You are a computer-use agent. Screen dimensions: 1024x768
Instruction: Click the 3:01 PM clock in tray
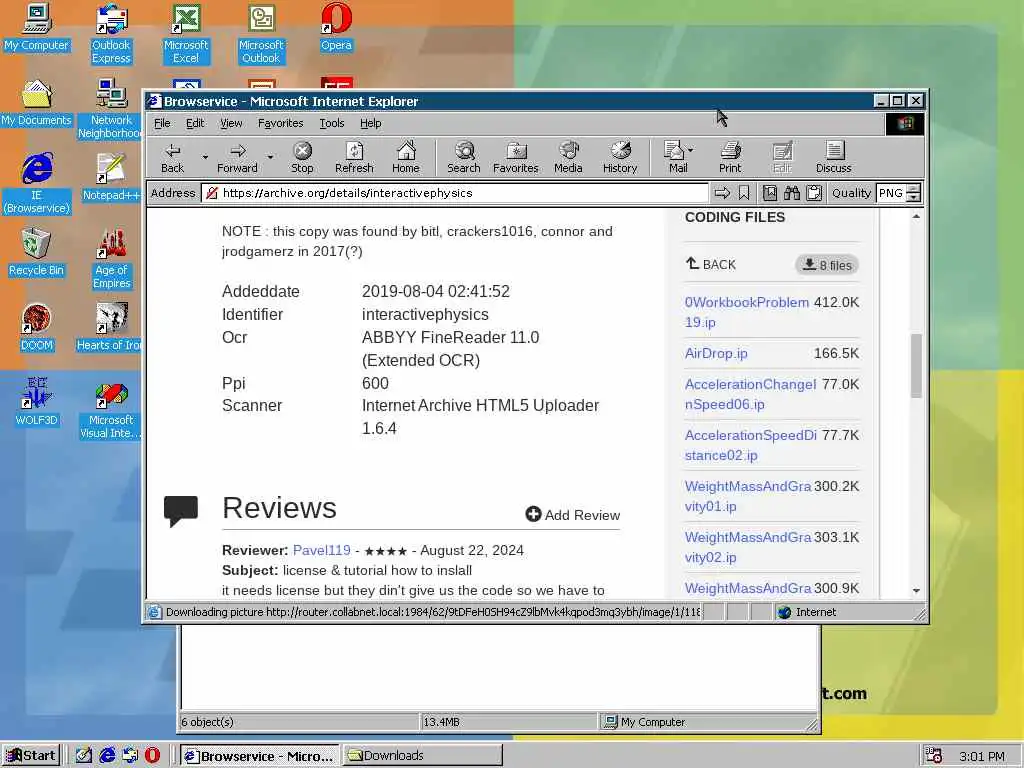982,756
